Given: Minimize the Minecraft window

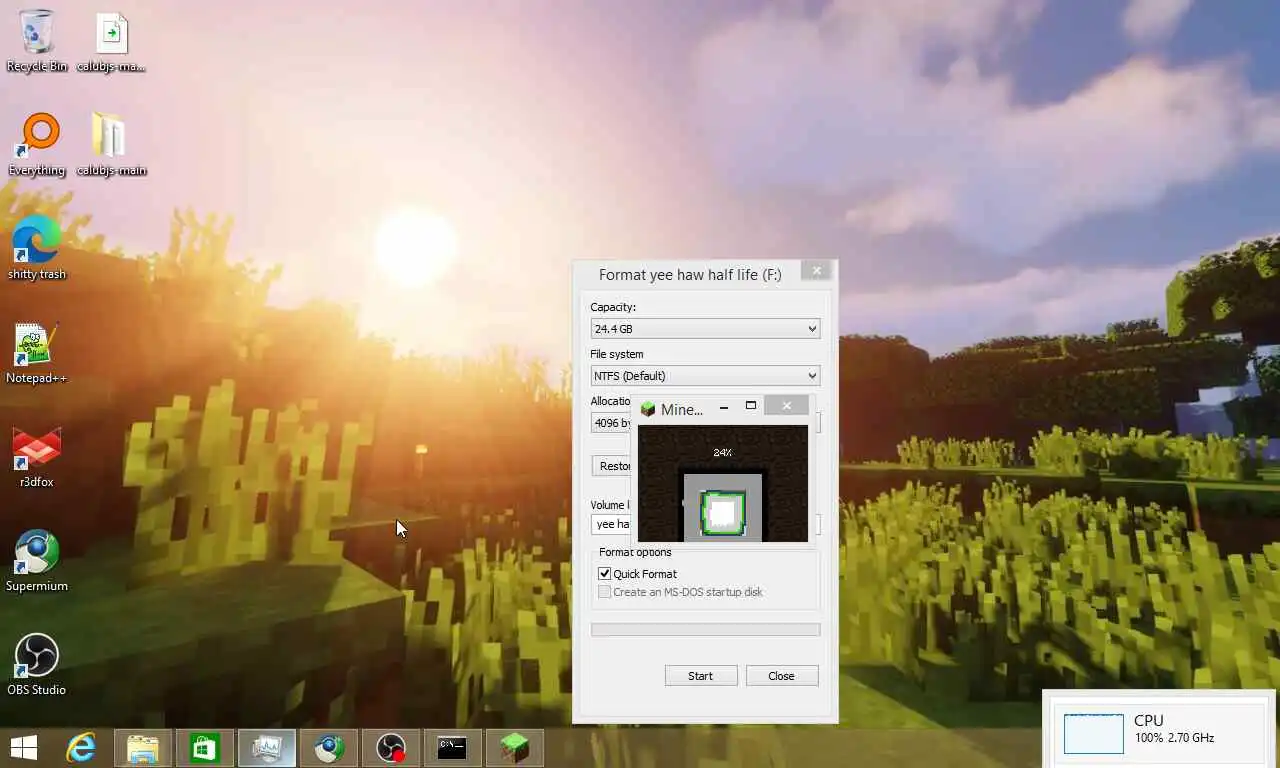Looking at the screenshot, I should 723,407.
